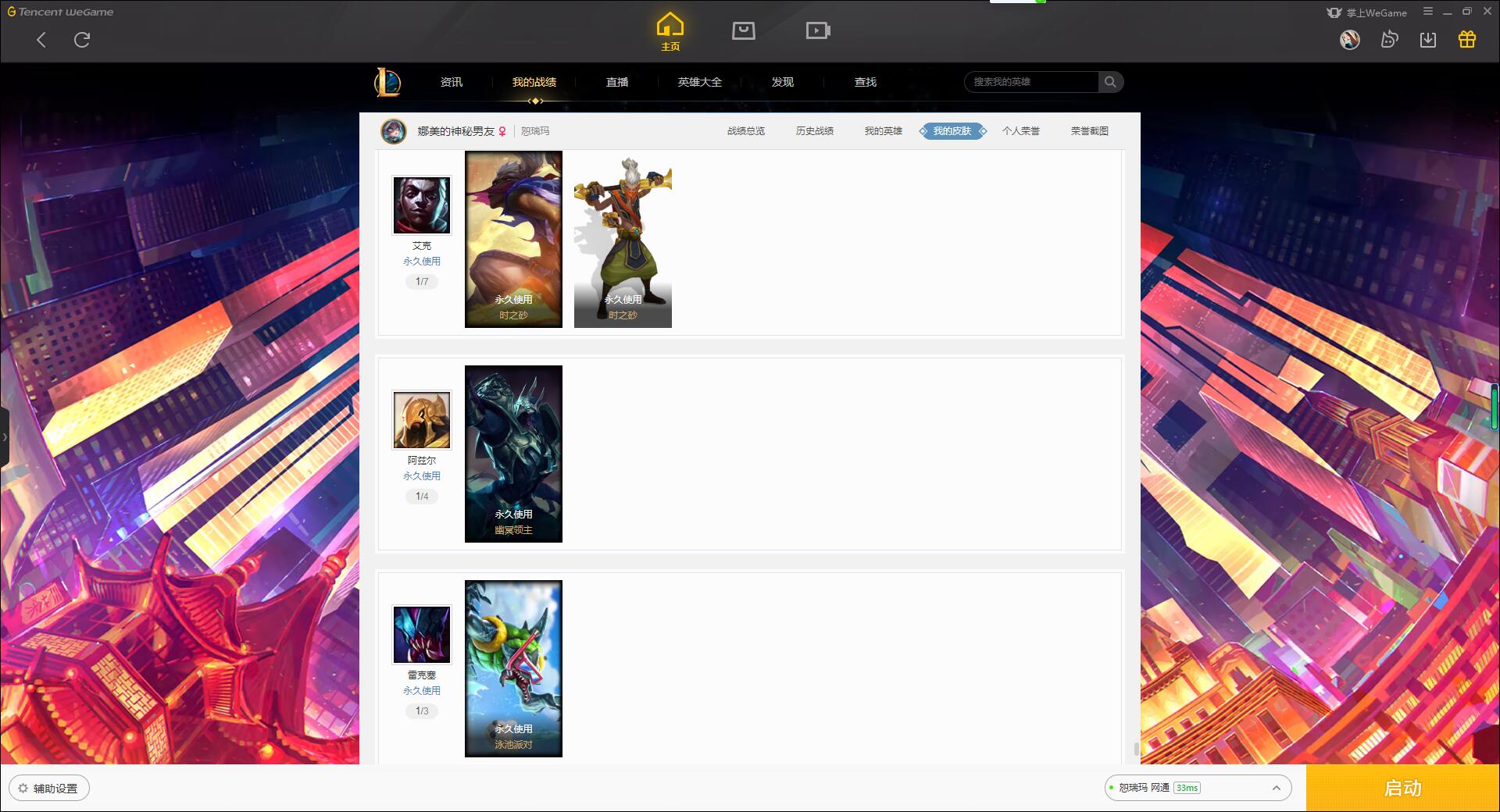Image resolution: width=1500 pixels, height=812 pixels.
Task: Go back with the left arrow icon
Action: 41,40
